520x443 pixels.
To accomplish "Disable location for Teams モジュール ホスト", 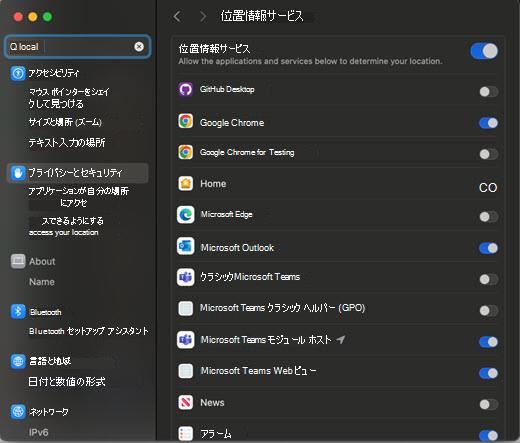I will pyautogui.click(x=489, y=342).
